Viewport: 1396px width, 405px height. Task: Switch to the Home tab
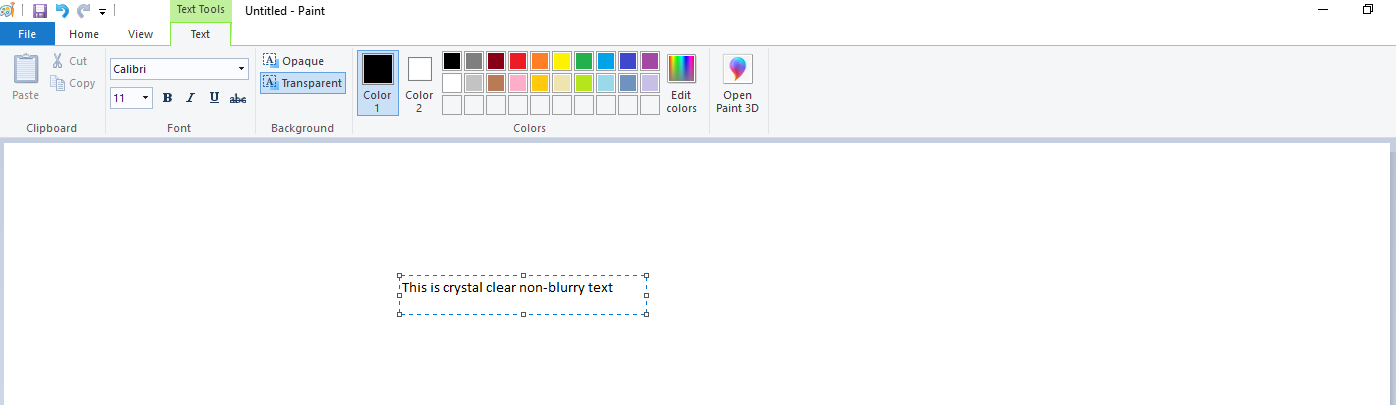pos(84,34)
